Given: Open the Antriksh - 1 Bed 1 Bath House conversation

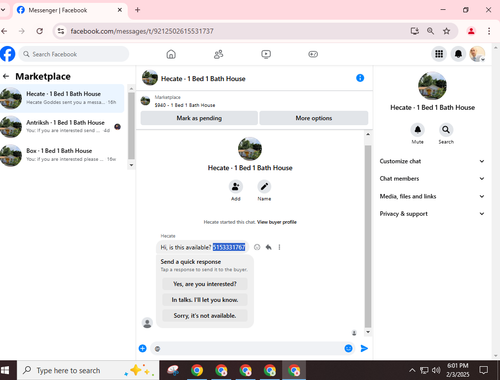Looking at the screenshot, I should [x=62, y=126].
